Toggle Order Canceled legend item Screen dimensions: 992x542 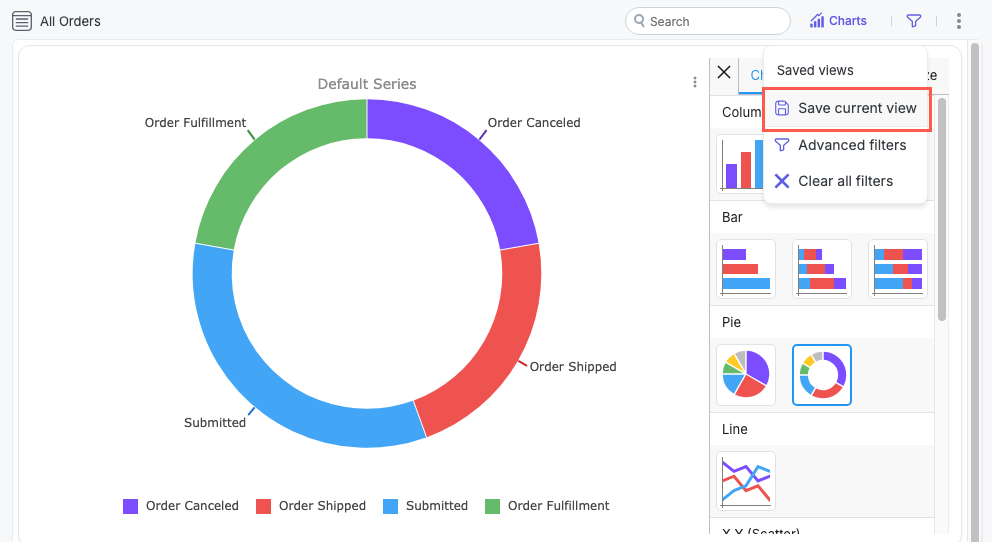pyautogui.click(x=182, y=506)
